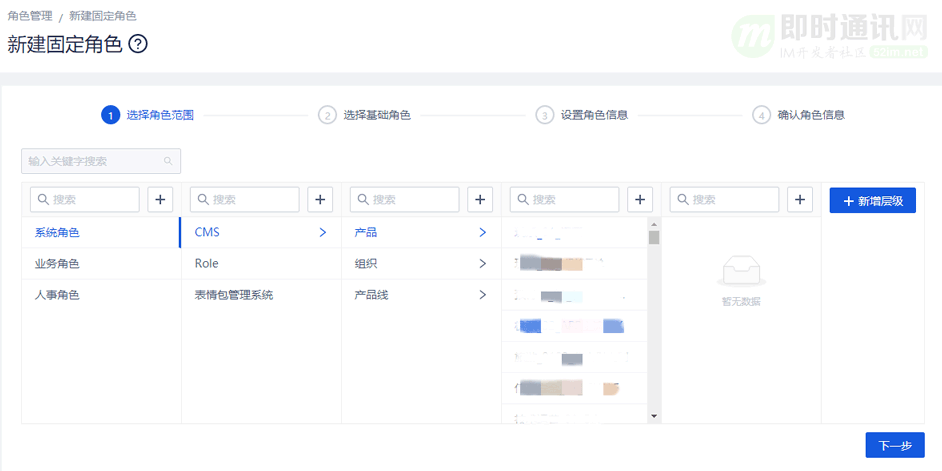Viewport: 942px width, 471px height.
Task: Click the 输入关键字搜索 input field
Action: pos(101,161)
